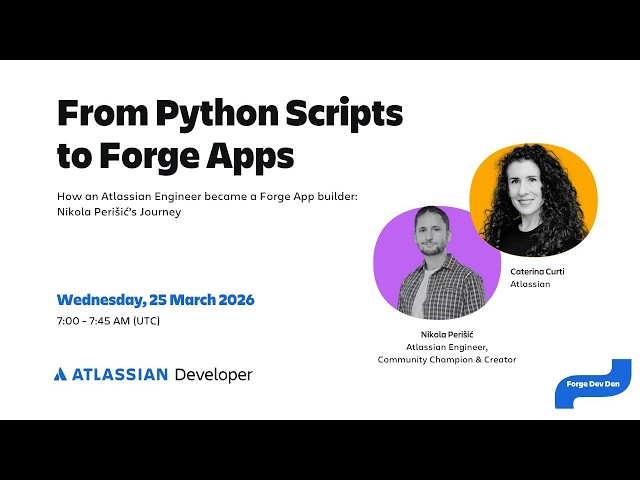The height and width of the screenshot is (480, 640).
Task: Click the heading 'From Python Scripts'
Action: [x=230, y=114]
